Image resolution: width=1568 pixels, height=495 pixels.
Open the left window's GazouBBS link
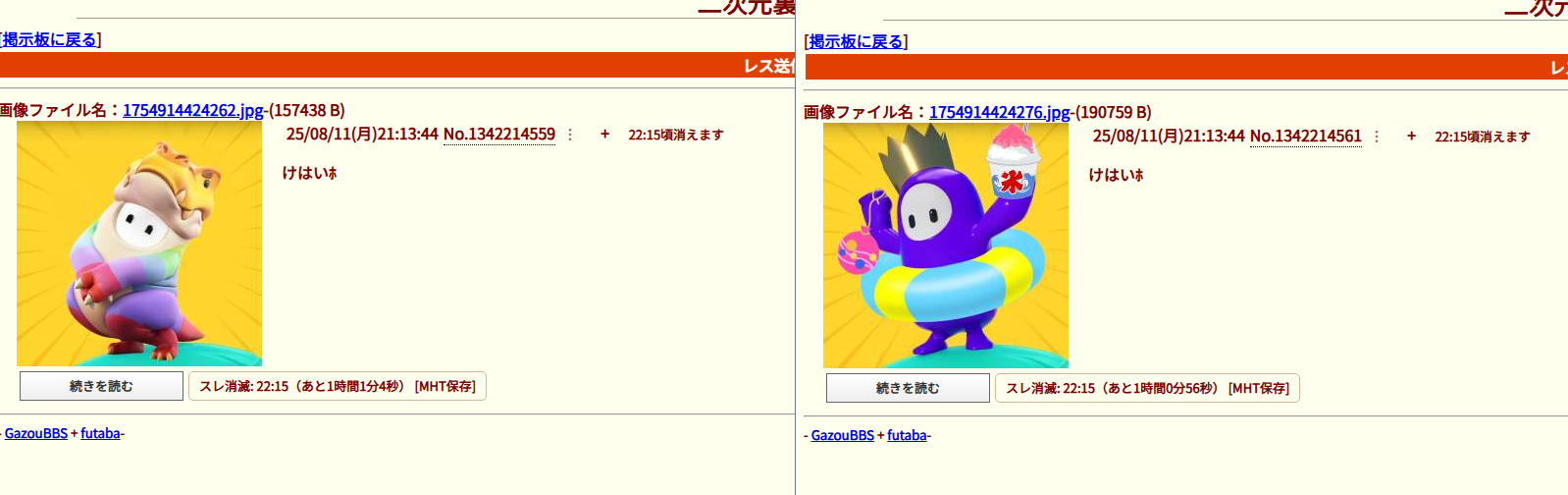point(36,433)
